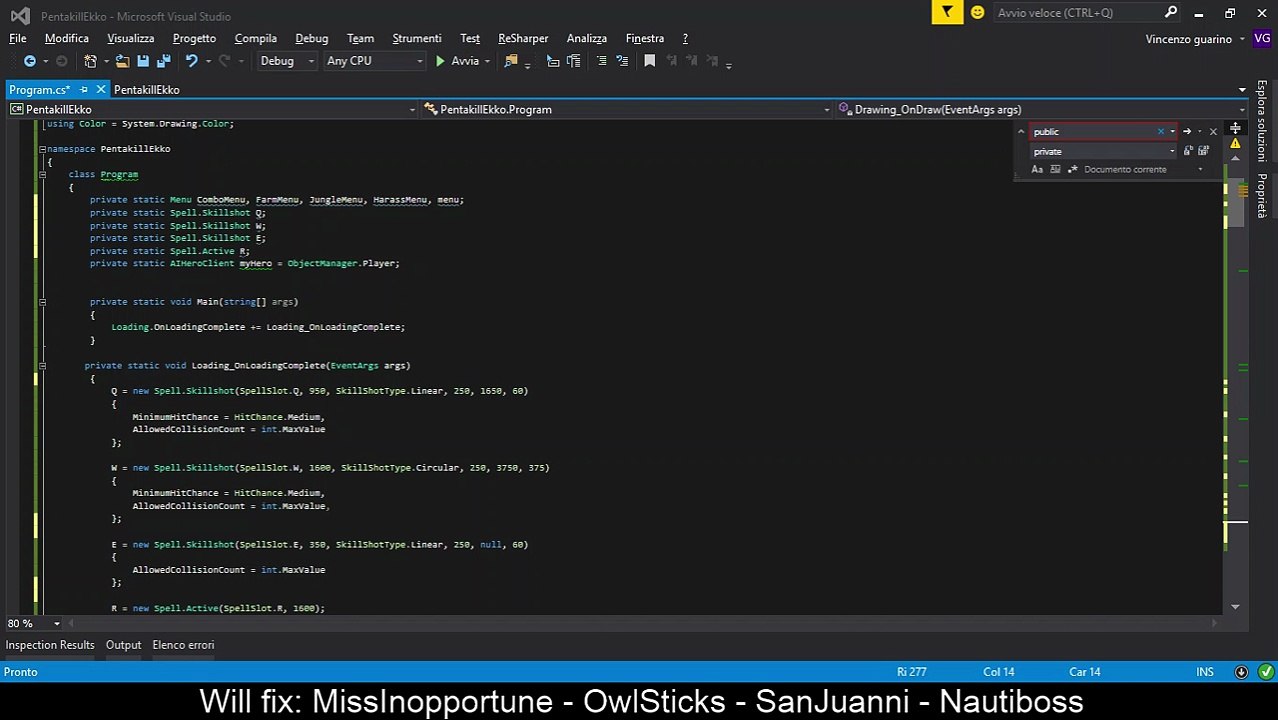Open the 'private' replace history dropdown
Image resolution: width=1278 pixels, height=720 pixels.
1172,152
